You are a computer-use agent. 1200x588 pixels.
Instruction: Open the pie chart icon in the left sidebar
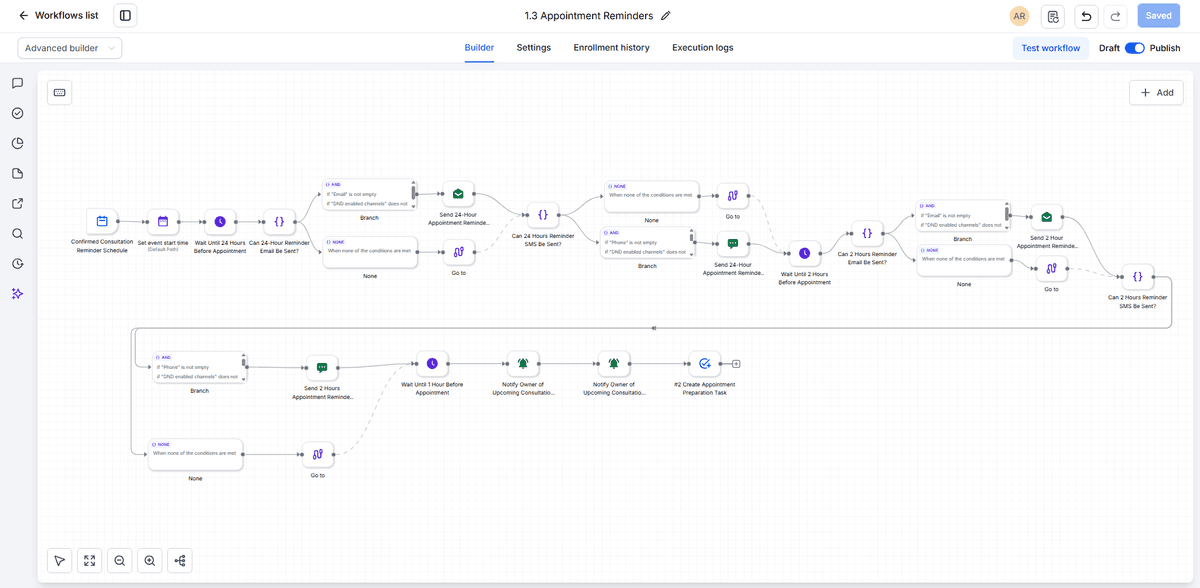(x=17, y=143)
